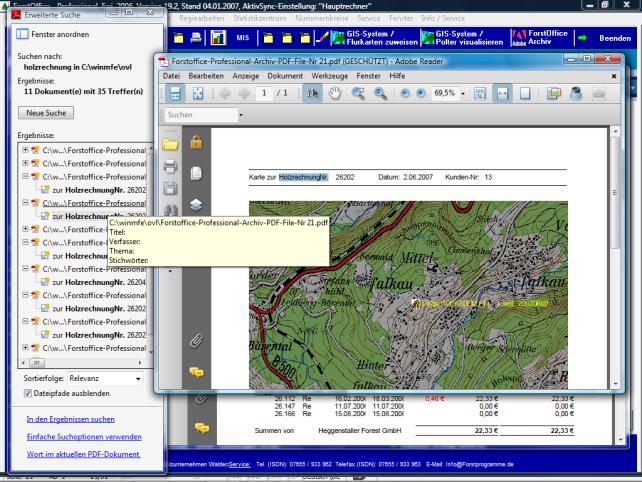Click the yellow folder Open icon in Reader sidebar

tap(170, 144)
